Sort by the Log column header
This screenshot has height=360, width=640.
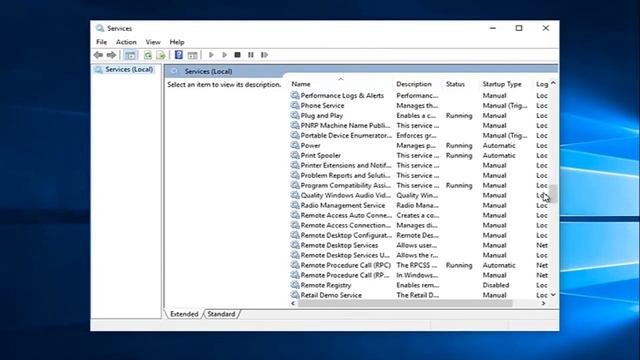[x=542, y=84]
